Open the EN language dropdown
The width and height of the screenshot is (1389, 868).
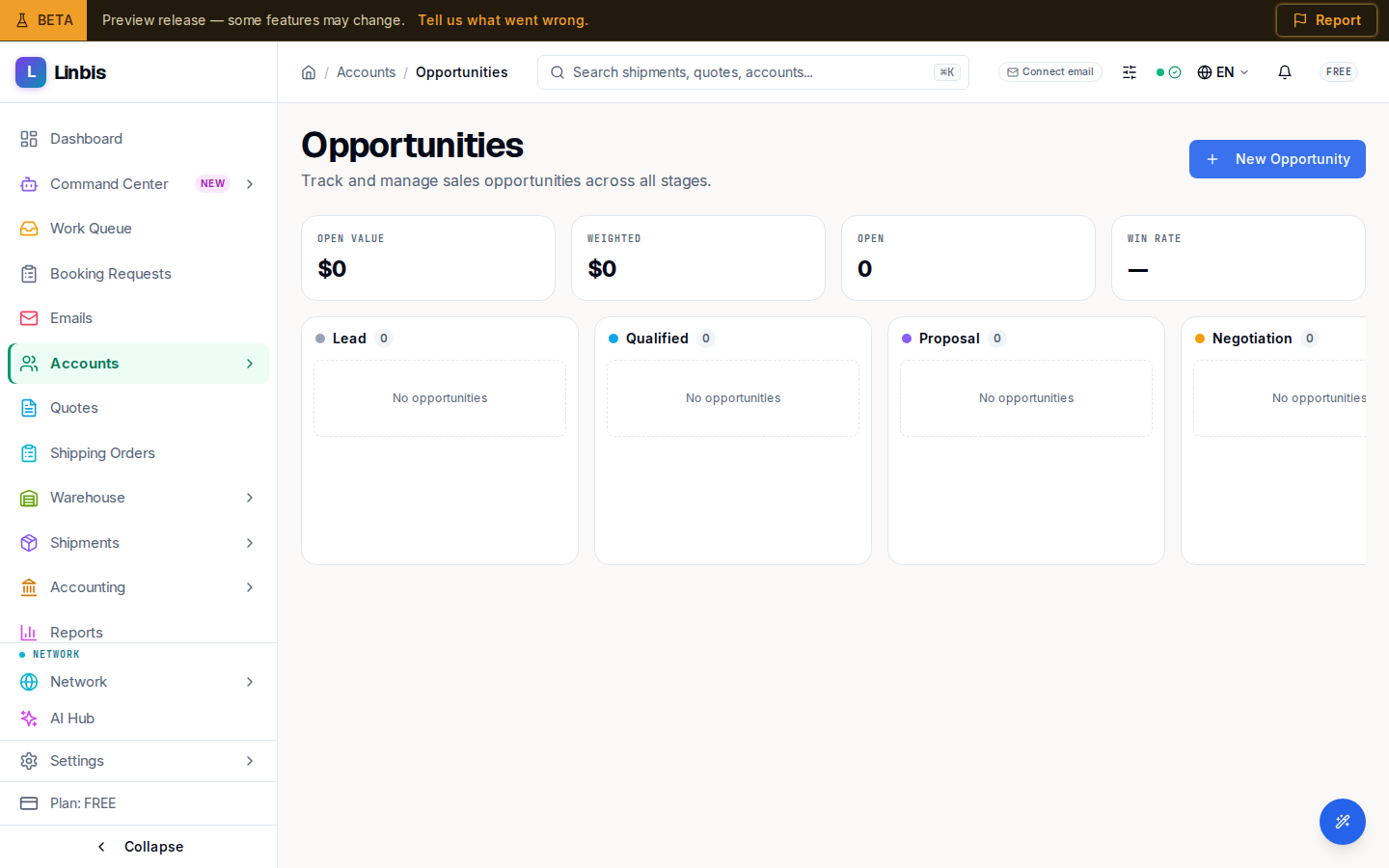[x=1223, y=72]
